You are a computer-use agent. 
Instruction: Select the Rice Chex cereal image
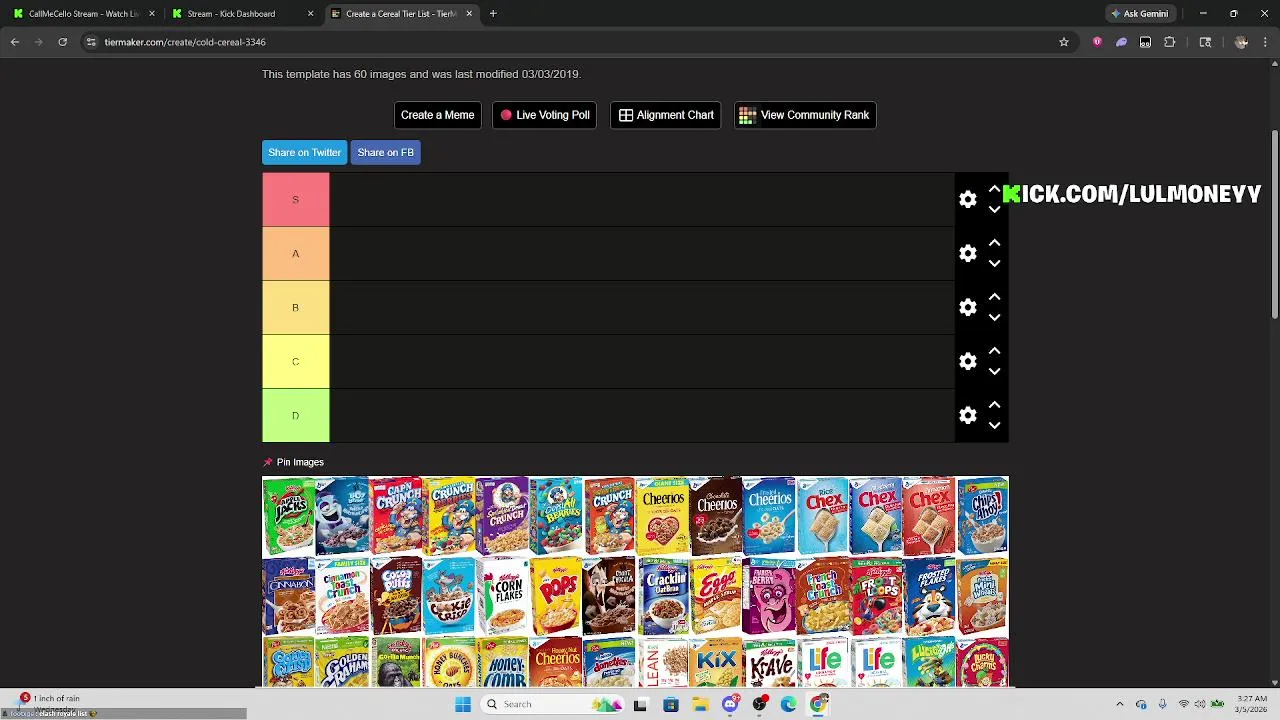[x=823, y=516]
